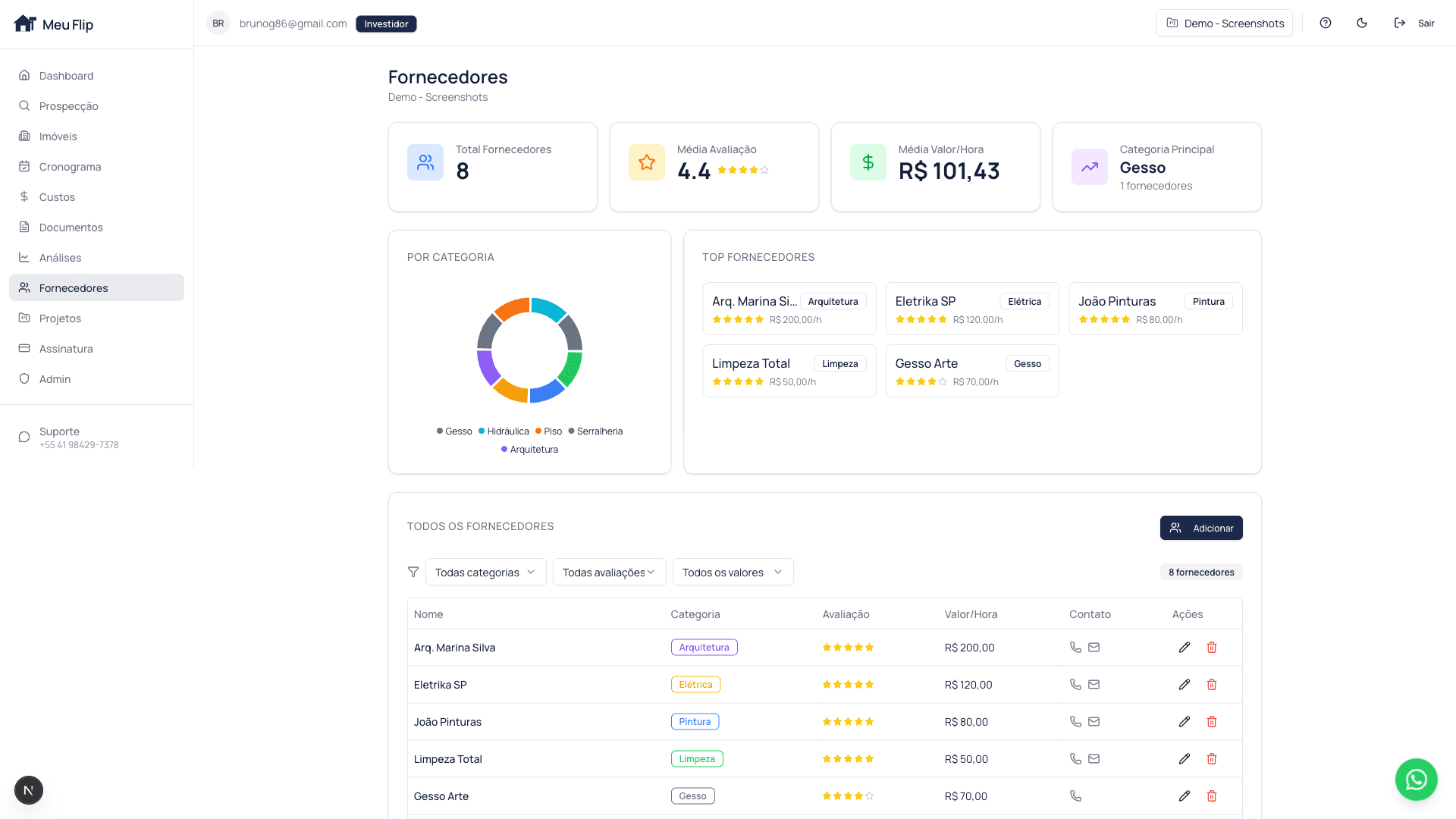The width and height of the screenshot is (1456, 819).
Task: Open the help question mark icon
Action: coord(1326,24)
